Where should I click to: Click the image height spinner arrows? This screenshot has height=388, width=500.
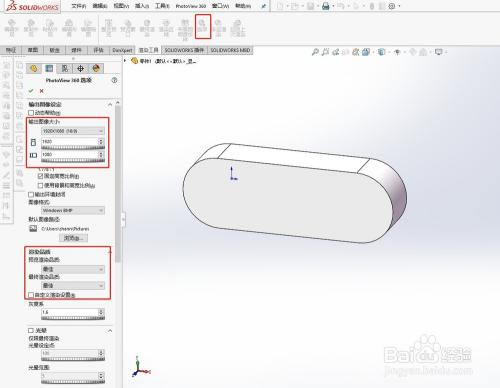(x=101, y=155)
